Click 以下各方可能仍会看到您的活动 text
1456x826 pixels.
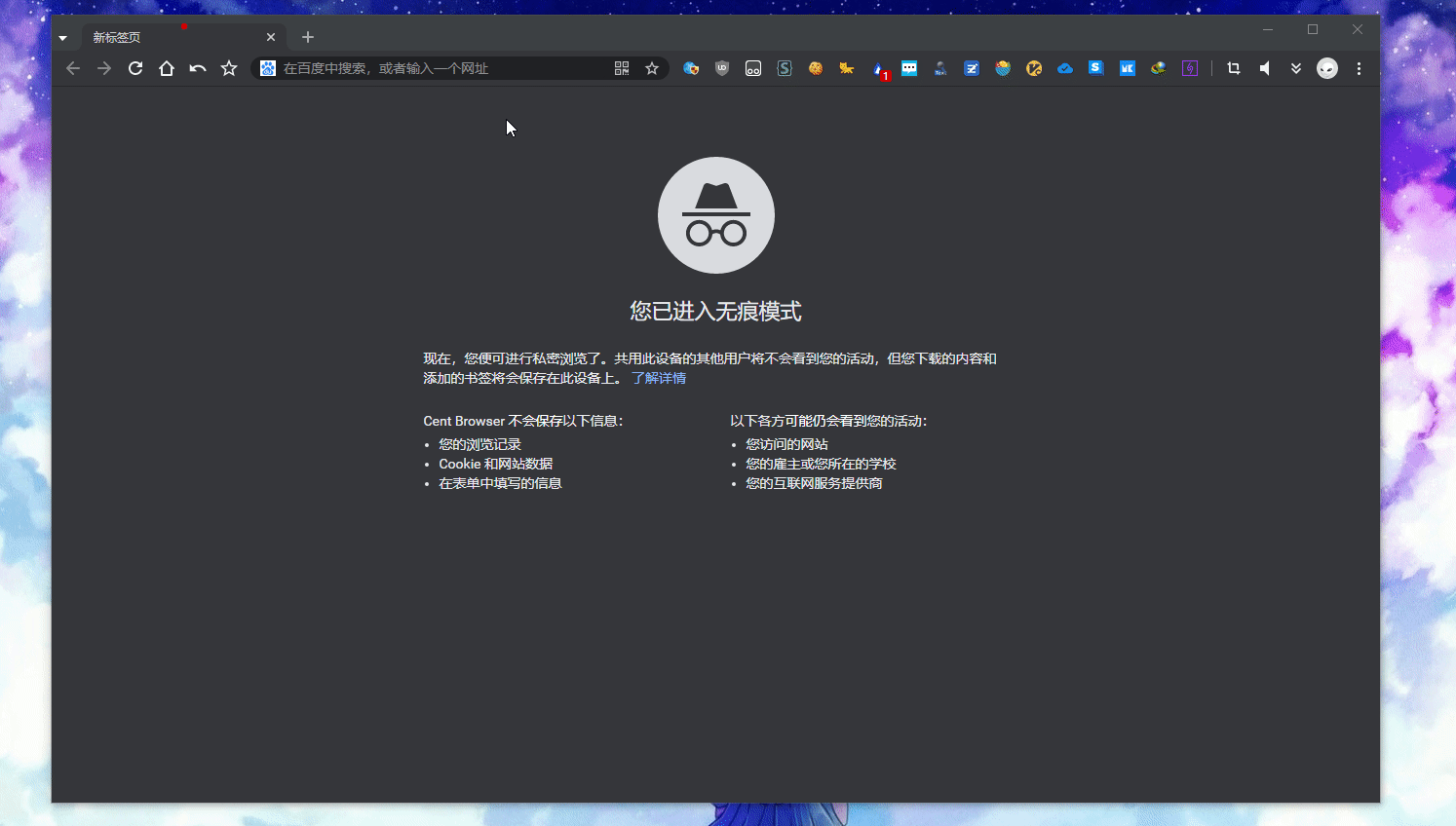828,421
